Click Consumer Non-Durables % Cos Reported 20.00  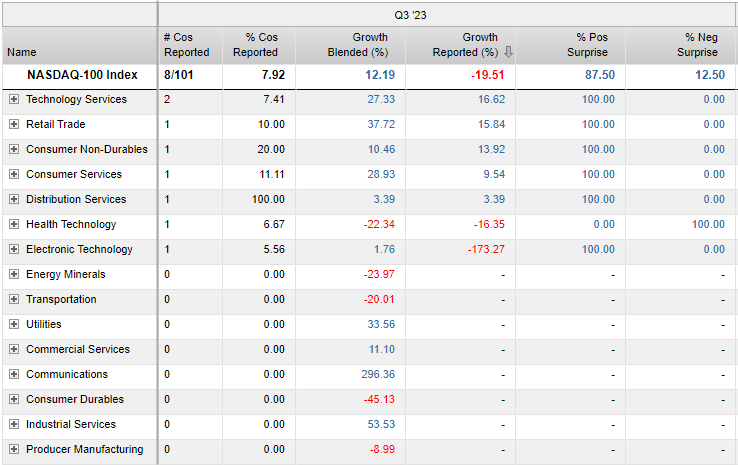[x=271, y=149]
